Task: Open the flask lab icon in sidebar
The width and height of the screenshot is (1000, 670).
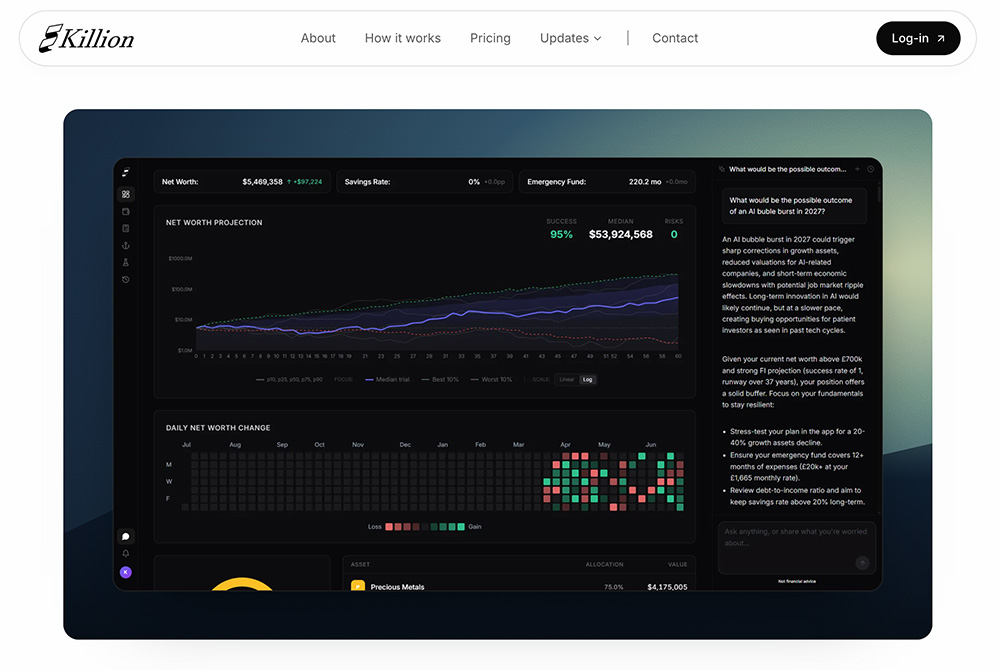Action: tap(126, 262)
